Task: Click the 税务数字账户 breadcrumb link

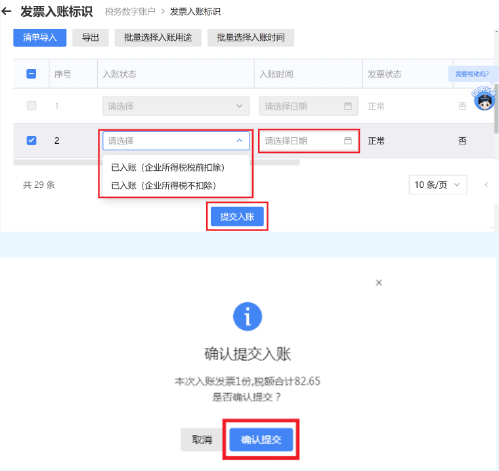Action: [130, 12]
